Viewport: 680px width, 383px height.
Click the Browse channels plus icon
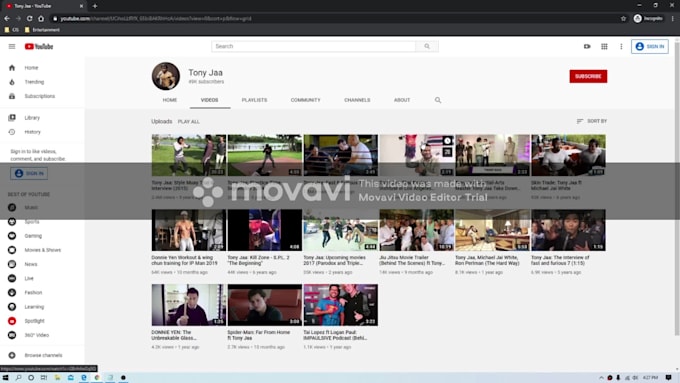(12, 355)
